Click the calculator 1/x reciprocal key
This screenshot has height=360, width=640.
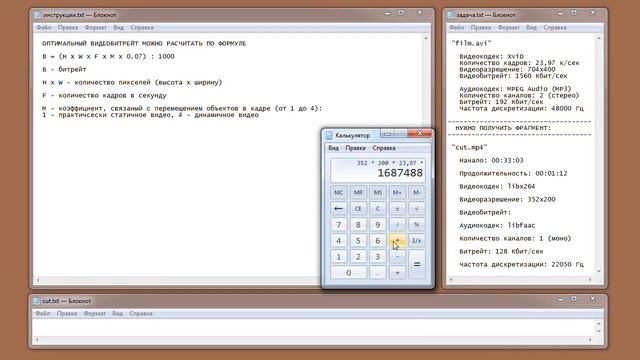coord(417,241)
